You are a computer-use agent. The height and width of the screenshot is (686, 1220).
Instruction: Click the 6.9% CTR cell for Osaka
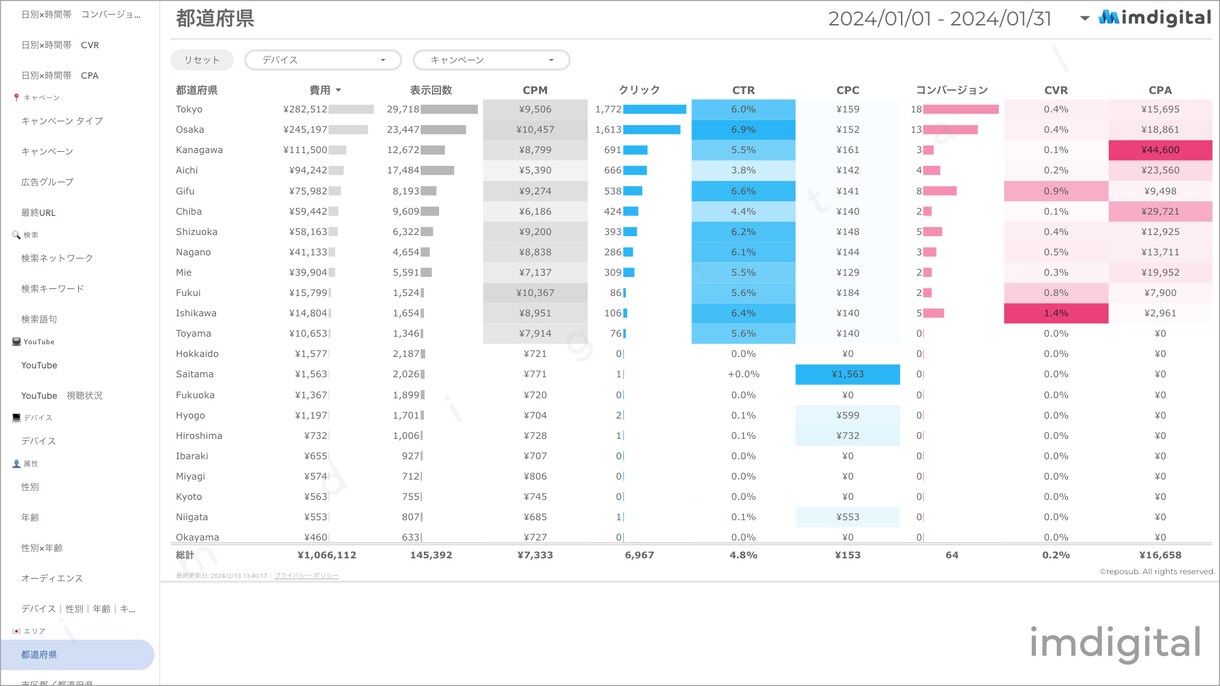coord(743,130)
